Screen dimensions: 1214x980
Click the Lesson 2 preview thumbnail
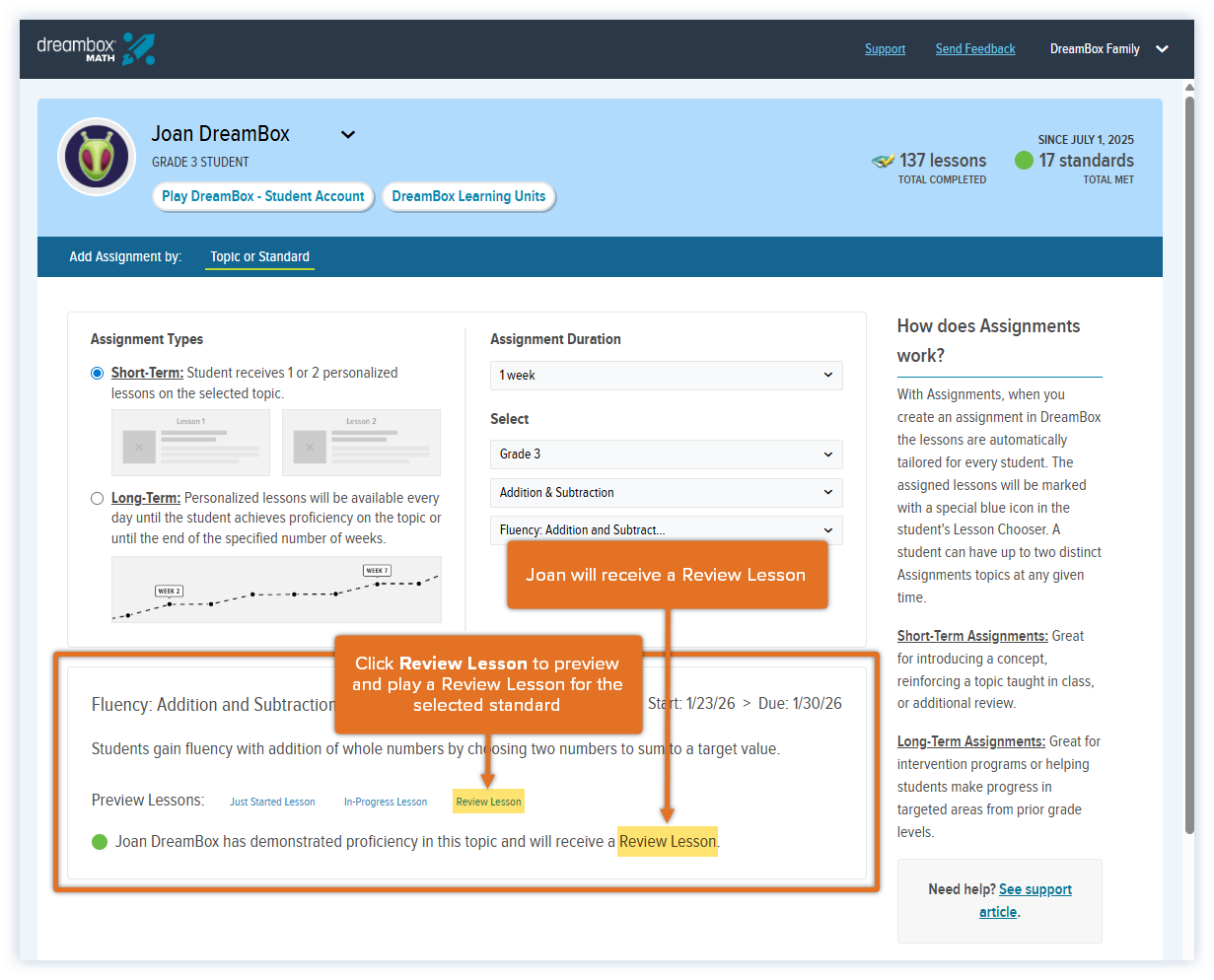click(361, 443)
